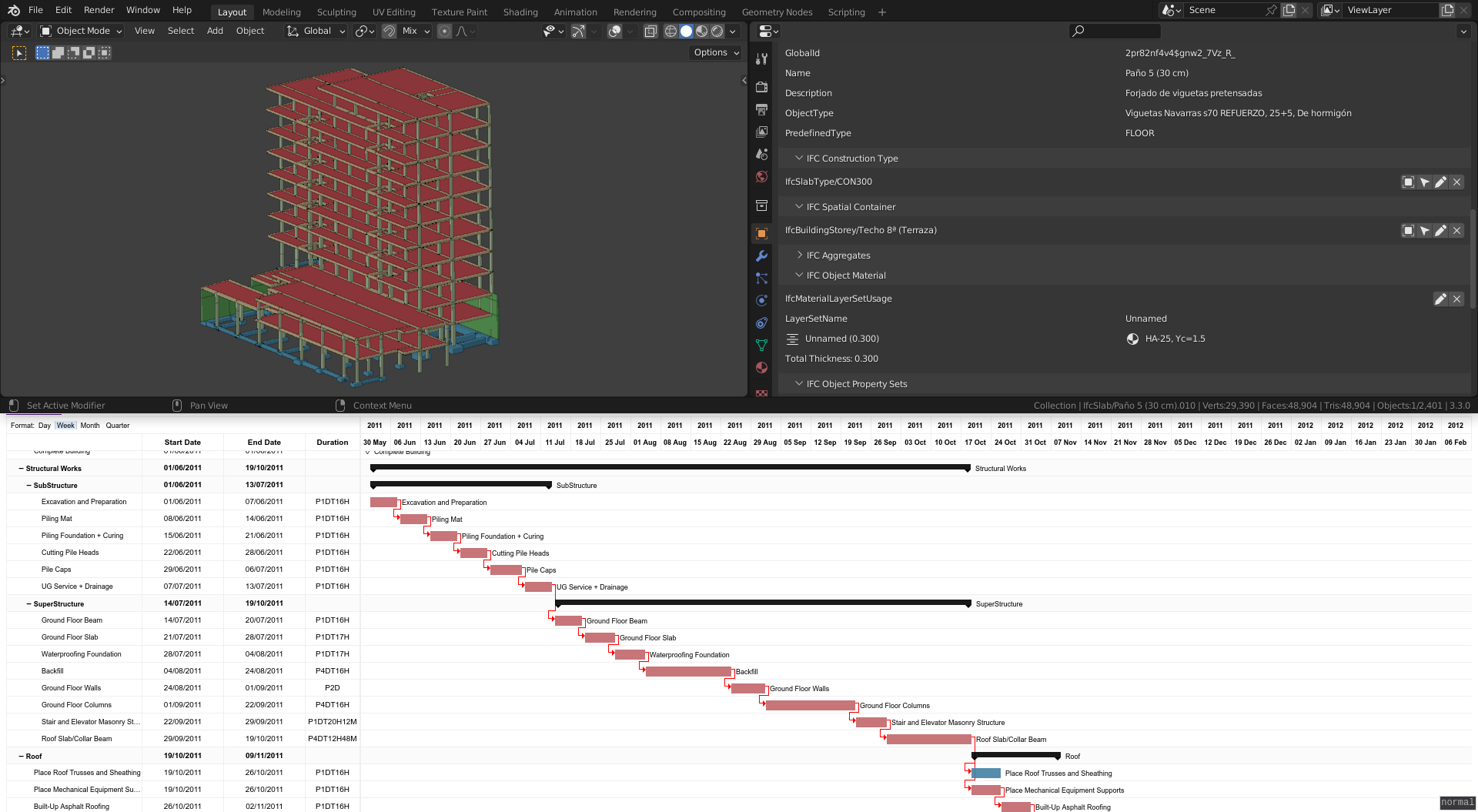Enable Wireframe viewport shading
The height and width of the screenshot is (812, 1478).
670,31
